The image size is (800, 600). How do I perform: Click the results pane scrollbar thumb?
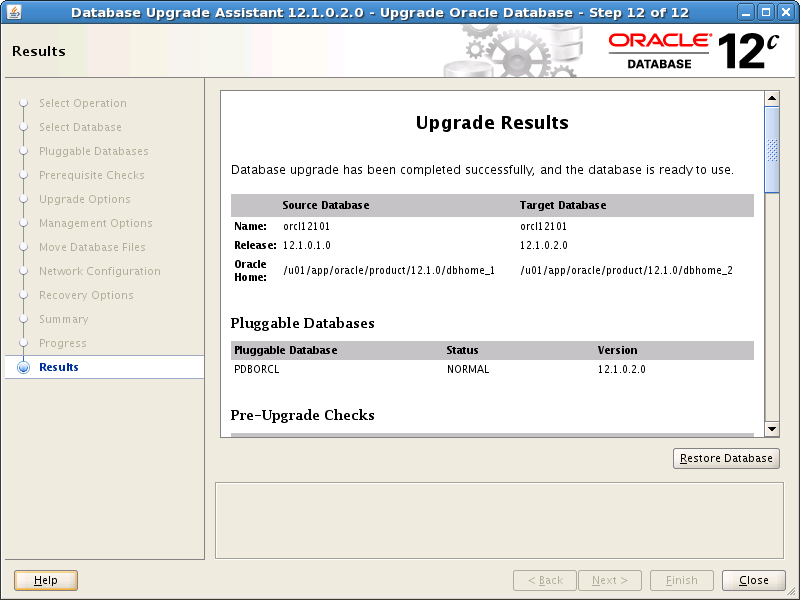tap(772, 150)
